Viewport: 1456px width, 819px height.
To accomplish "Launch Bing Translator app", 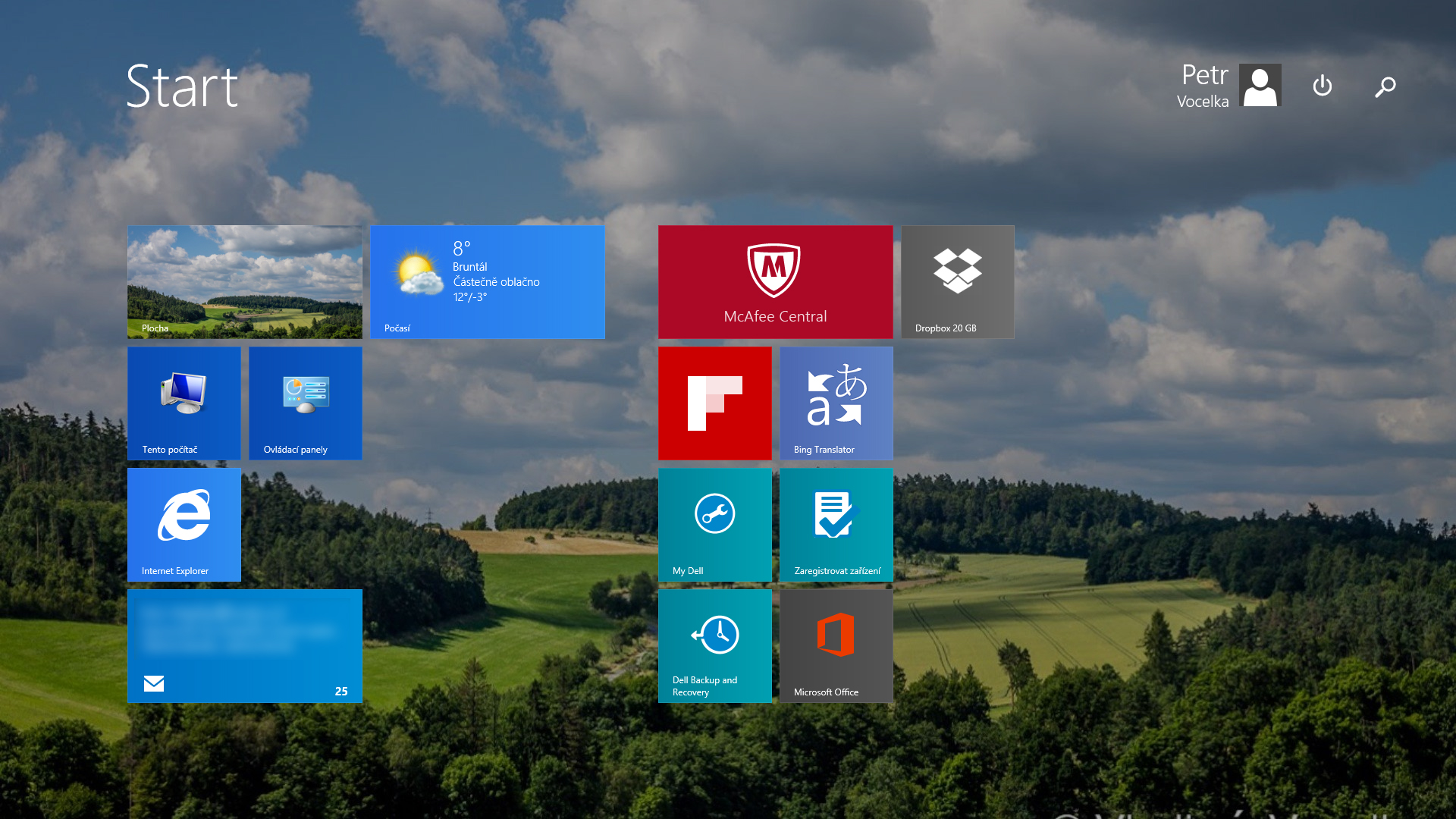I will point(836,403).
